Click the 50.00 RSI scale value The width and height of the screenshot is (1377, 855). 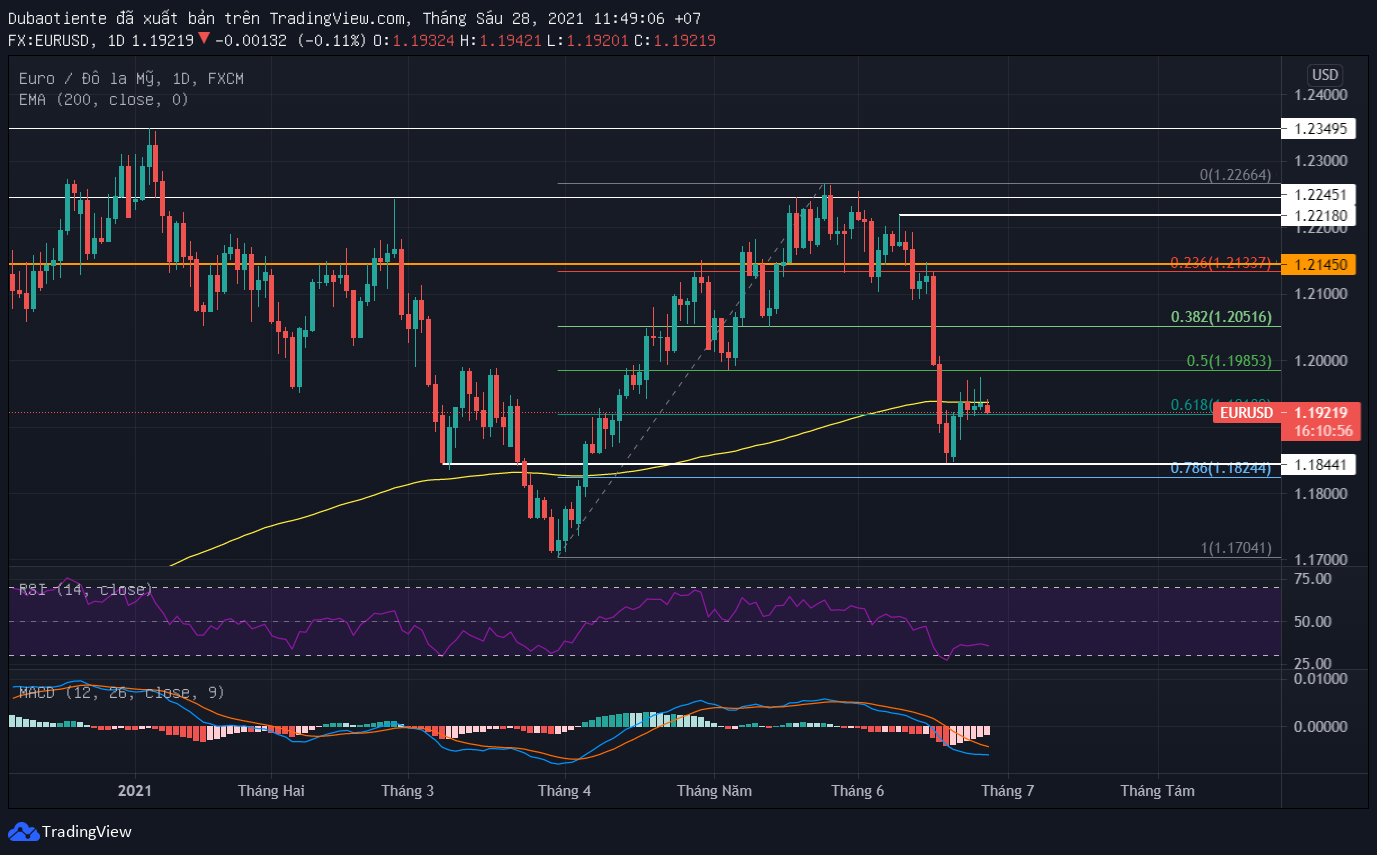tap(1312, 621)
